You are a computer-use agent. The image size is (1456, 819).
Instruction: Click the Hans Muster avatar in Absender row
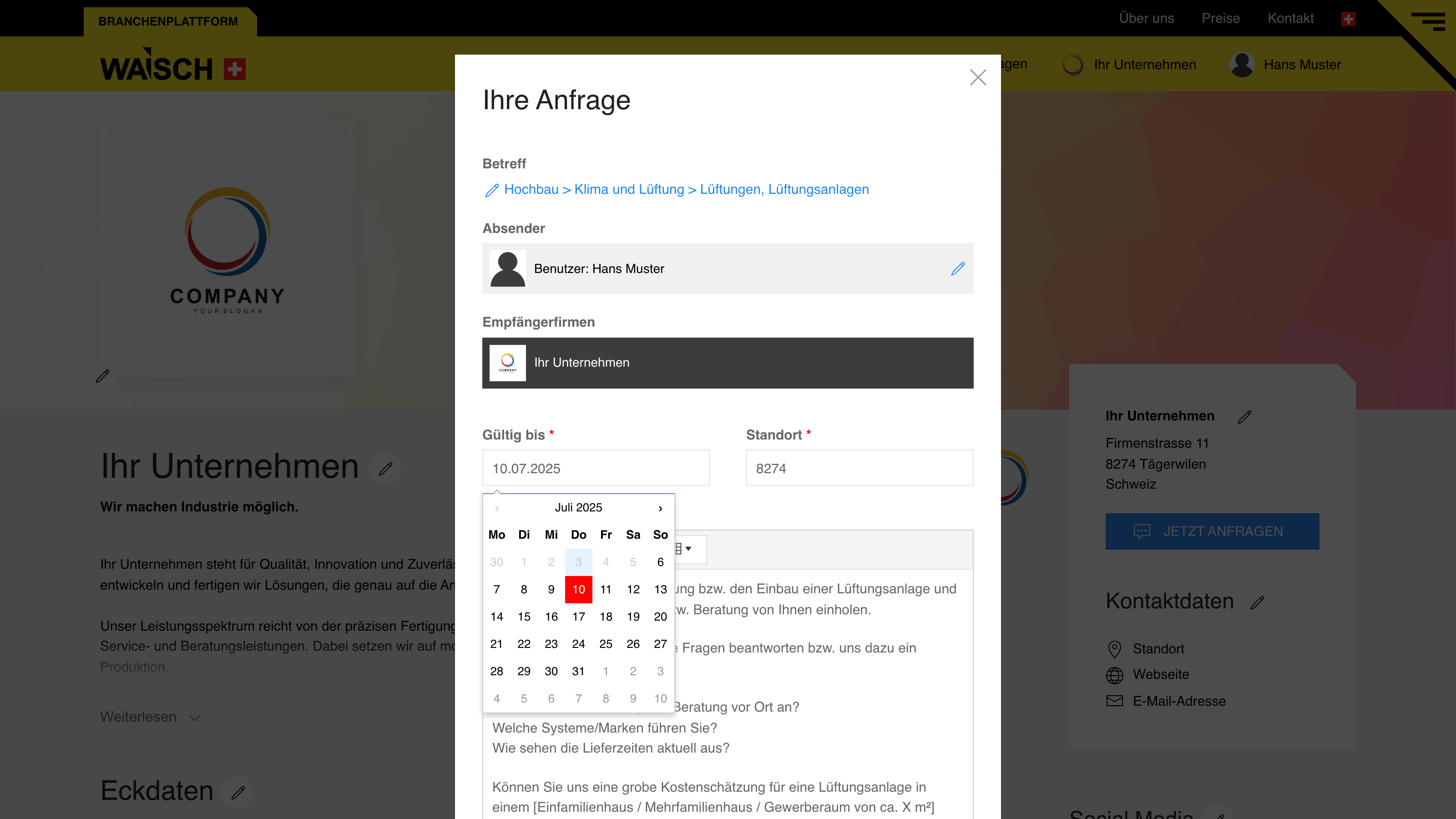click(x=508, y=268)
